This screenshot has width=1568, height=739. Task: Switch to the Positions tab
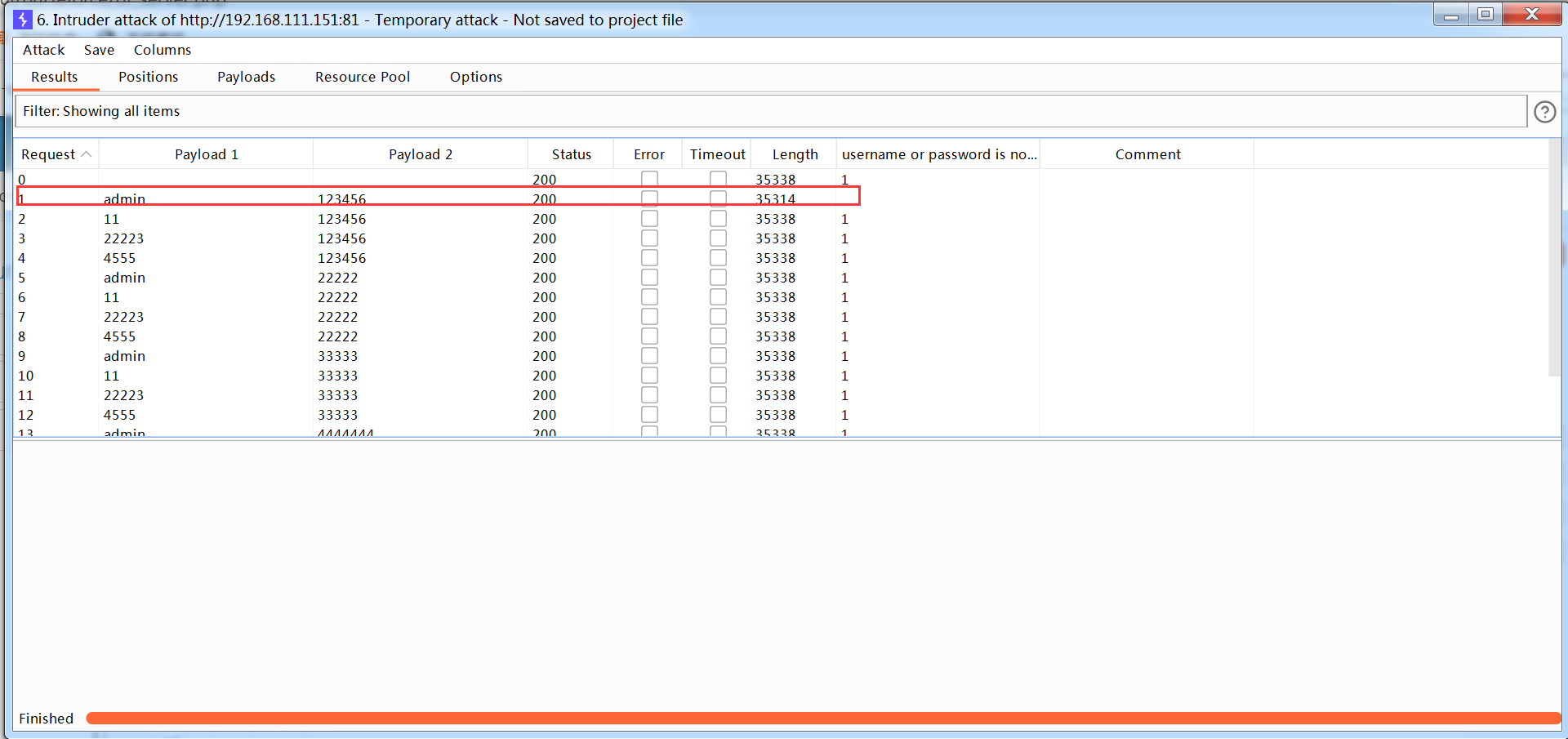tap(148, 77)
